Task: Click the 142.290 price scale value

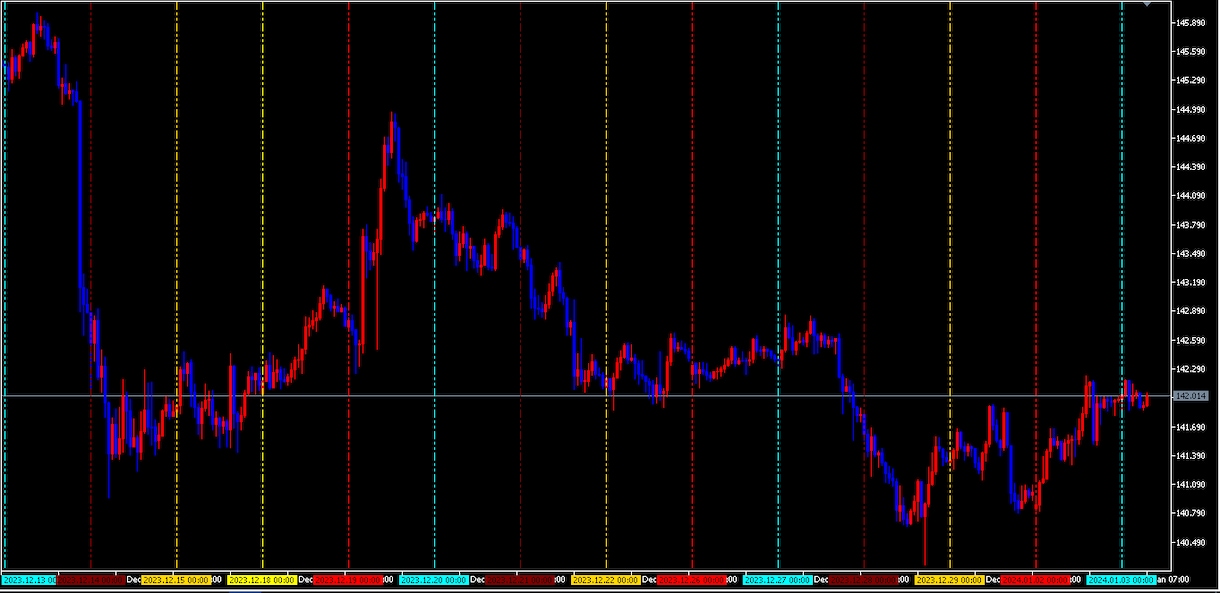Action: point(1191,370)
